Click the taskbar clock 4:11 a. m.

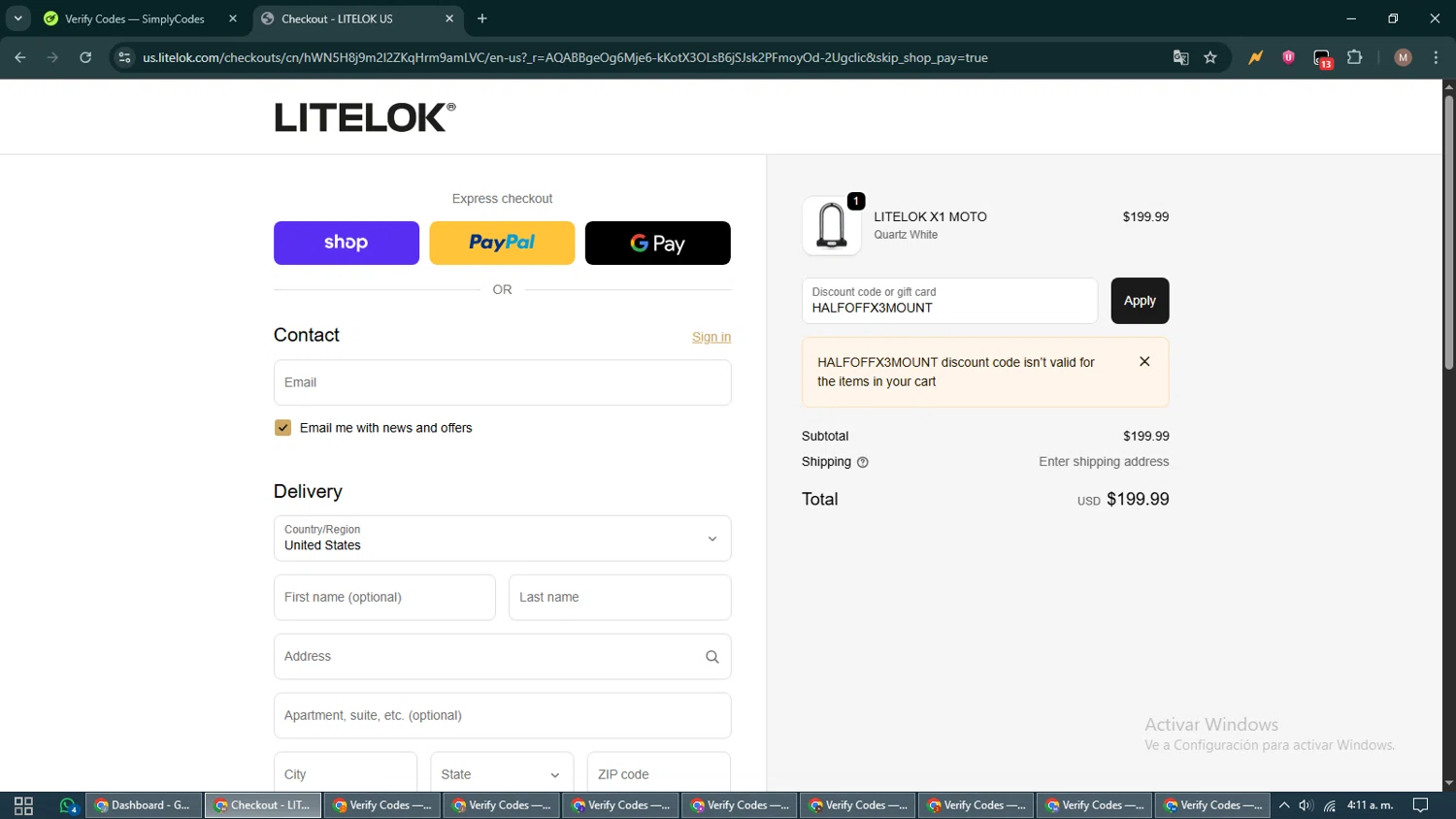click(1370, 805)
